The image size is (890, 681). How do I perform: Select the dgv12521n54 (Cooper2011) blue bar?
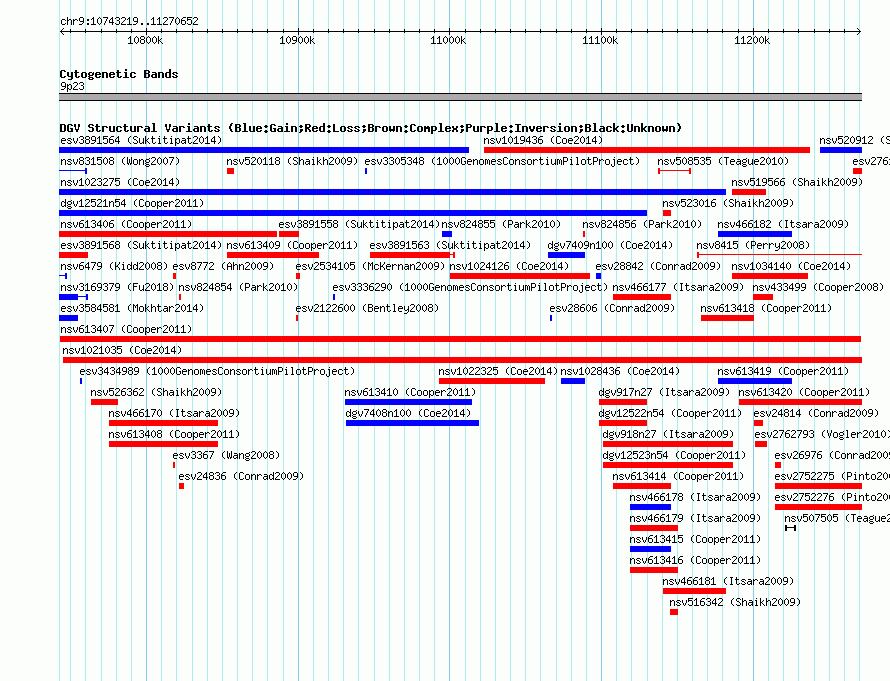[x=353, y=213]
